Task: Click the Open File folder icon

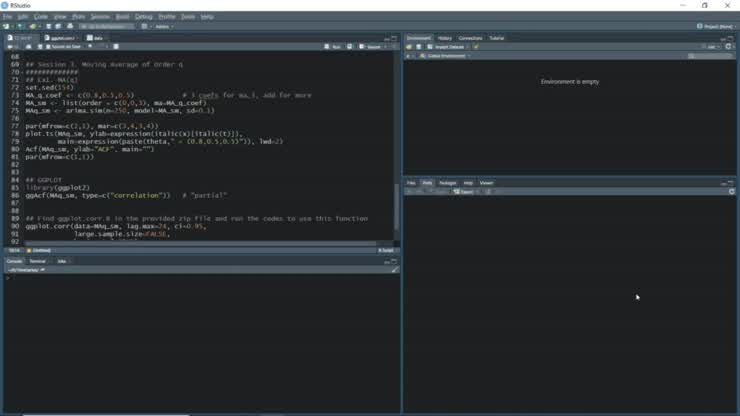Action: click(32, 26)
